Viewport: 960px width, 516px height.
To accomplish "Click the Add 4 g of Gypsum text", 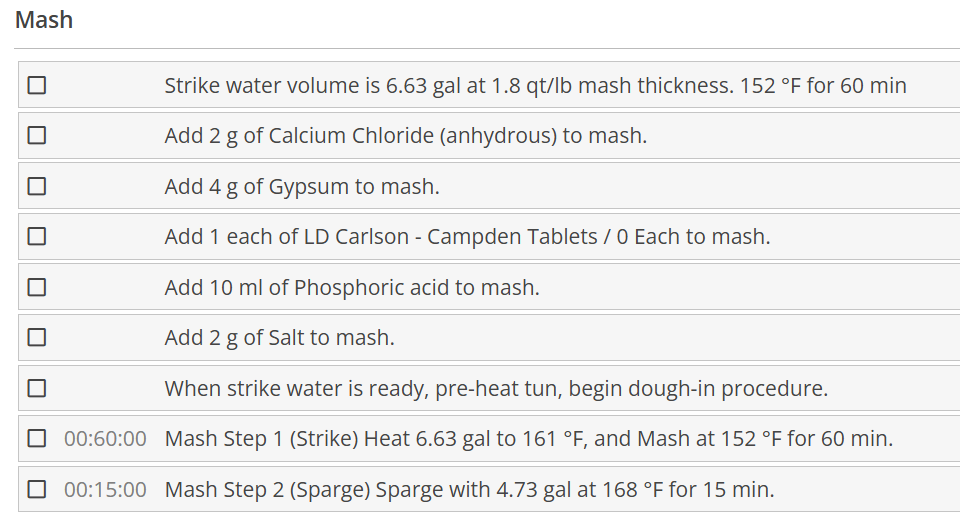I will point(302,186).
